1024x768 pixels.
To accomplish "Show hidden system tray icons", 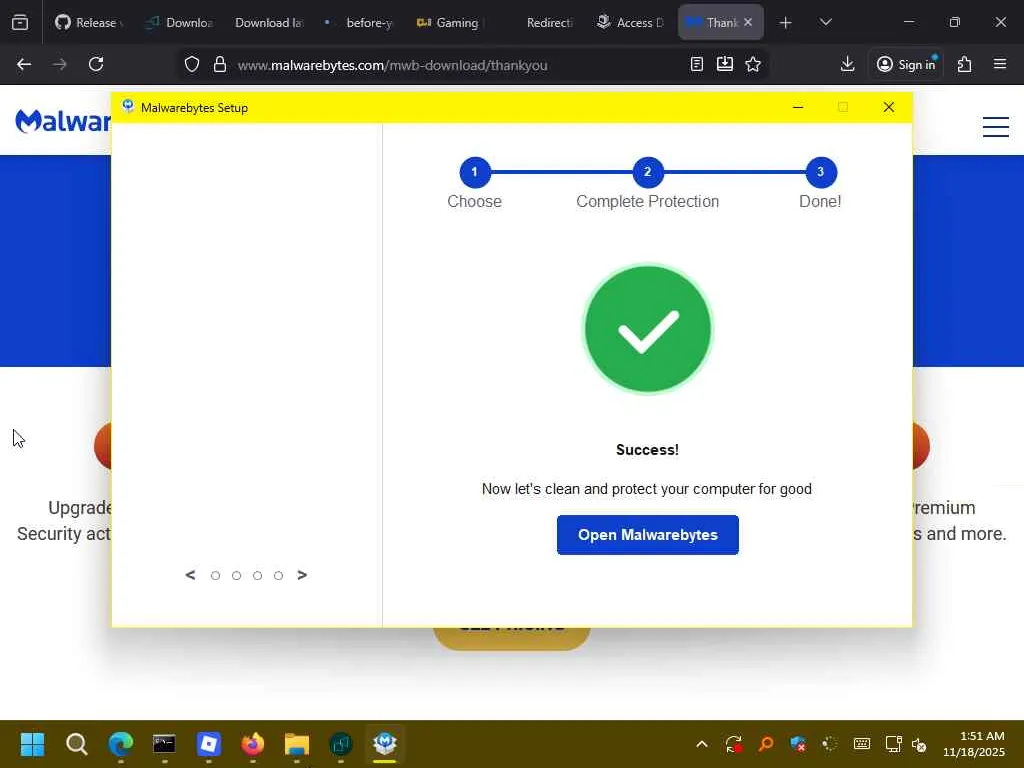I will pyautogui.click(x=702, y=744).
